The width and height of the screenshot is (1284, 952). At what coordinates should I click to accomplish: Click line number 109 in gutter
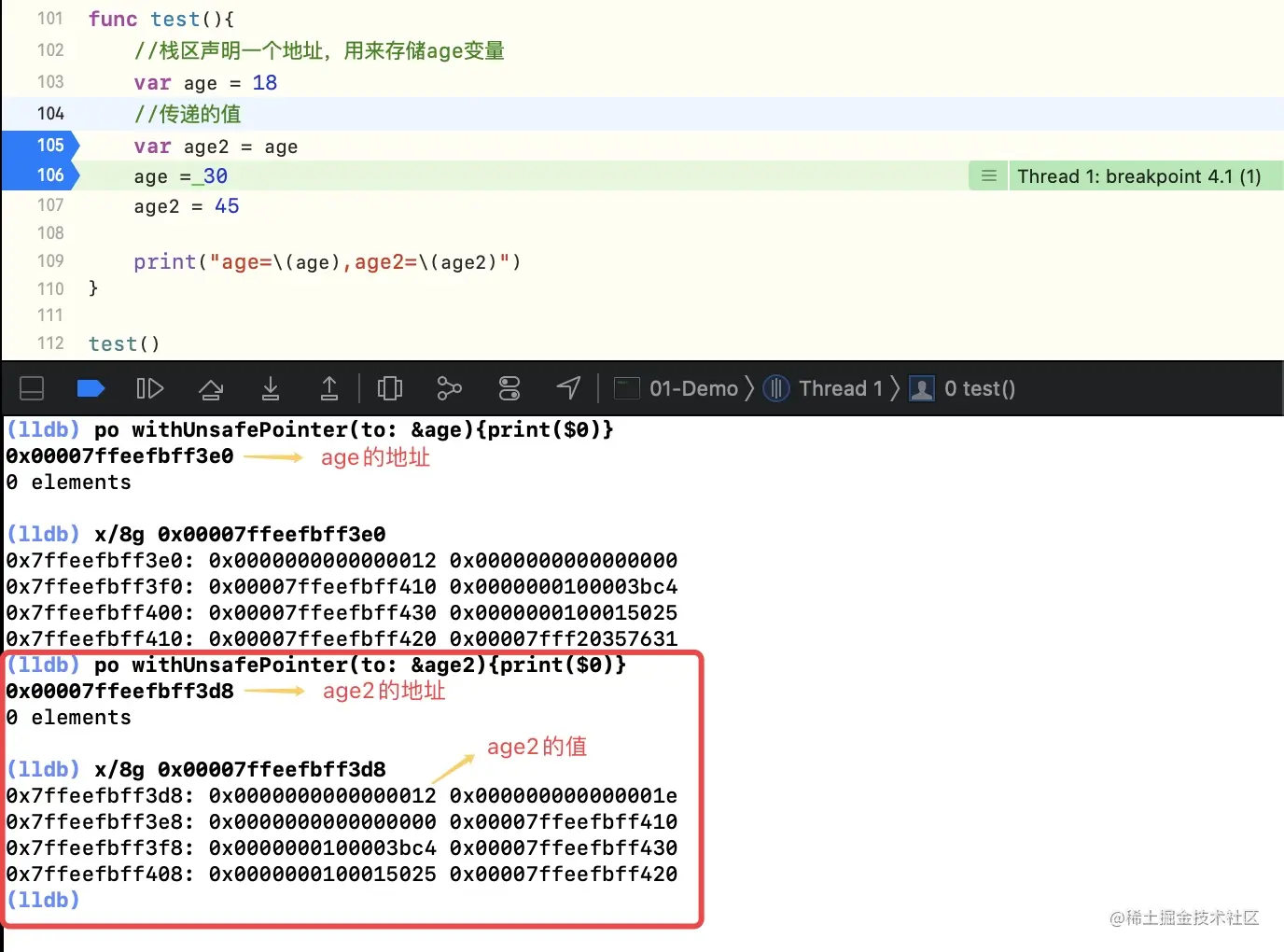click(x=50, y=261)
